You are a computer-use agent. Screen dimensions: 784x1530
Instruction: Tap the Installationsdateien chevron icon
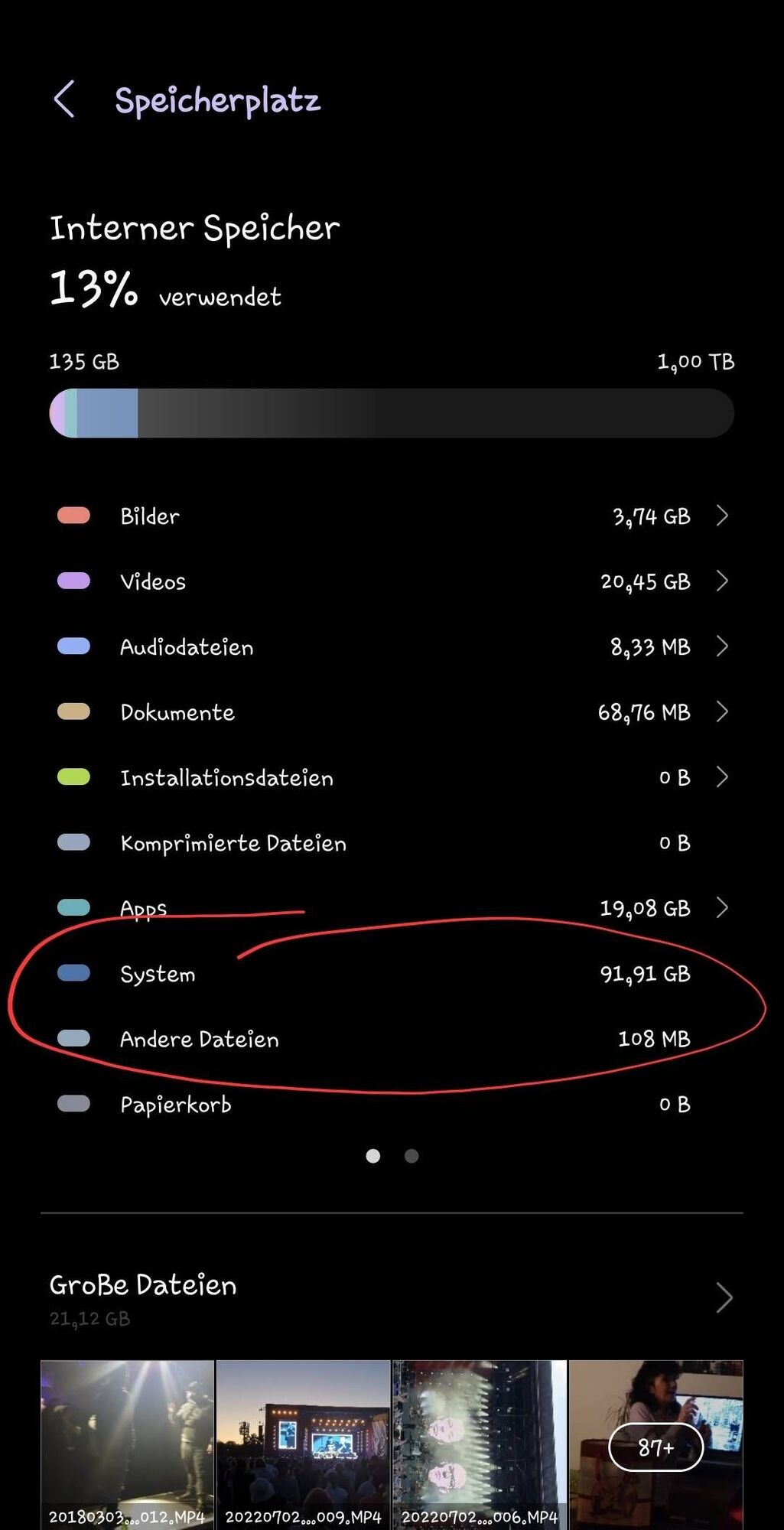(x=721, y=777)
